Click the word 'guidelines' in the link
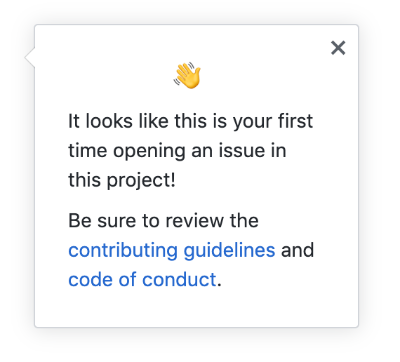 (x=229, y=251)
